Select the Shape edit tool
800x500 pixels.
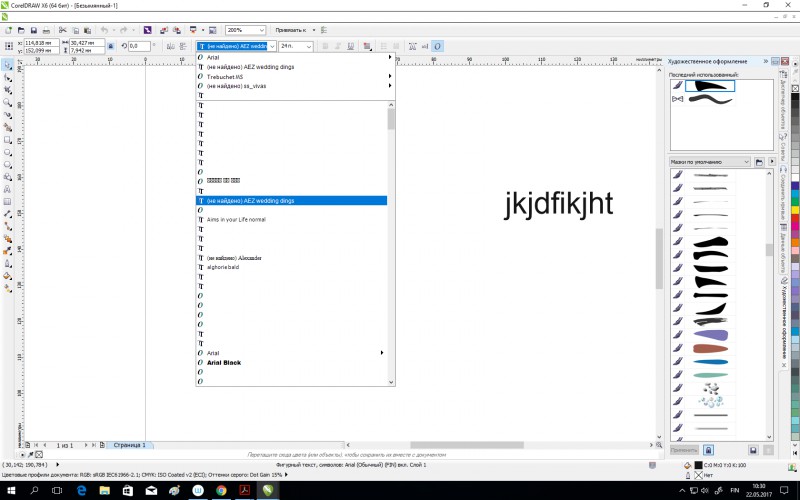pyautogui.click(x=8, y=78)
